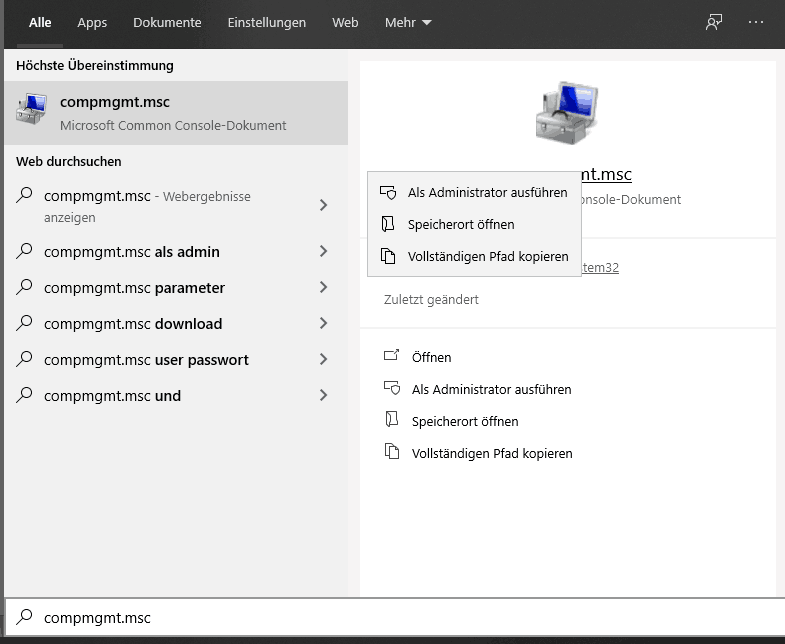Expand Webergebnisse anzeigen chevron
785x644 pixels.
(323, 205)
